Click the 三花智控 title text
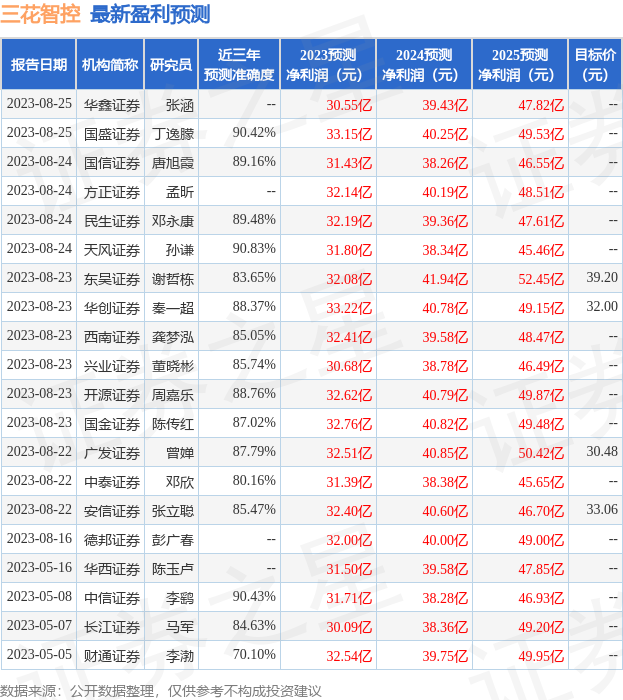 click(40, 14)
